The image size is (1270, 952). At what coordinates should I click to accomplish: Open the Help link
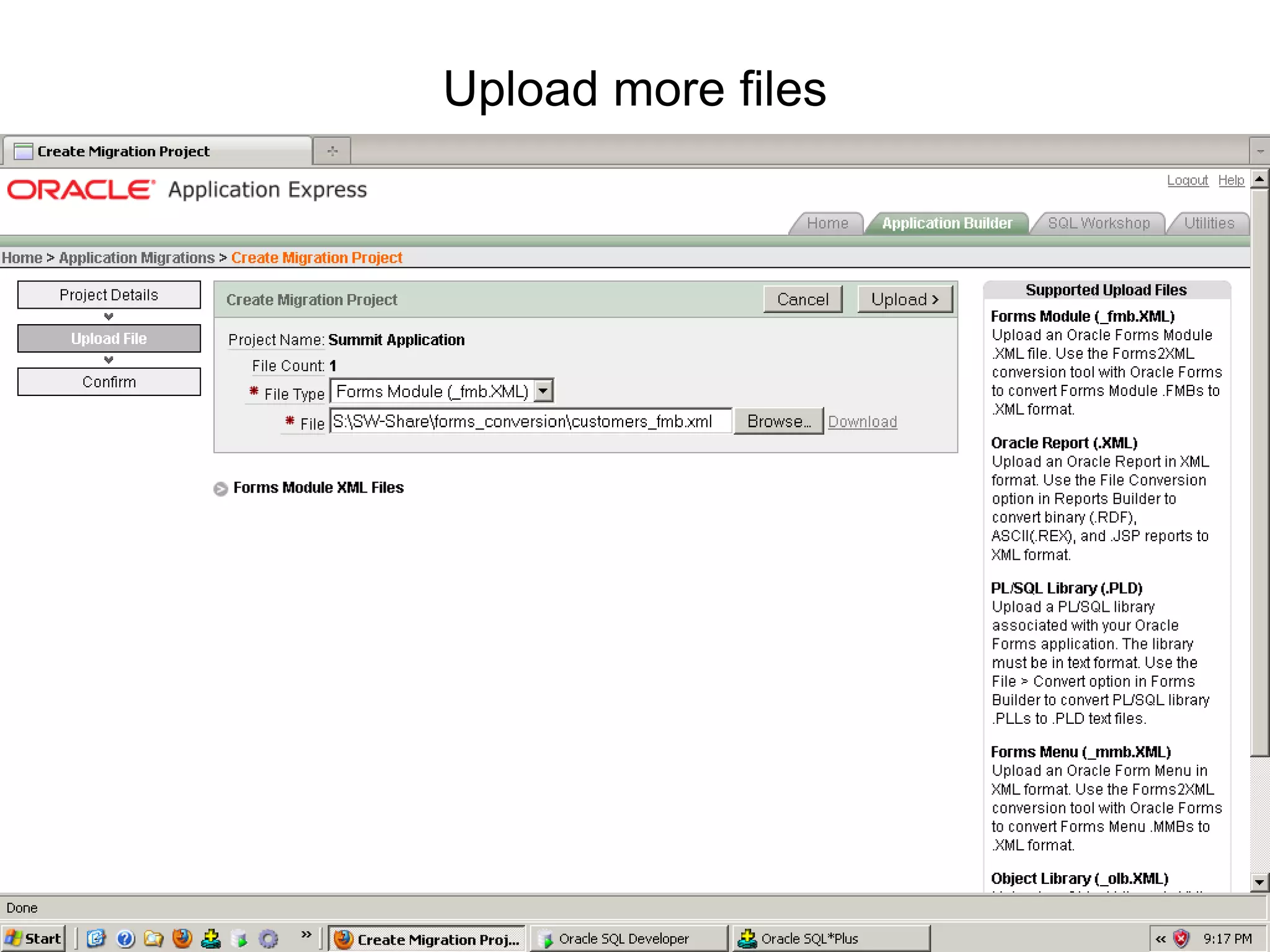coord(1231,180)
